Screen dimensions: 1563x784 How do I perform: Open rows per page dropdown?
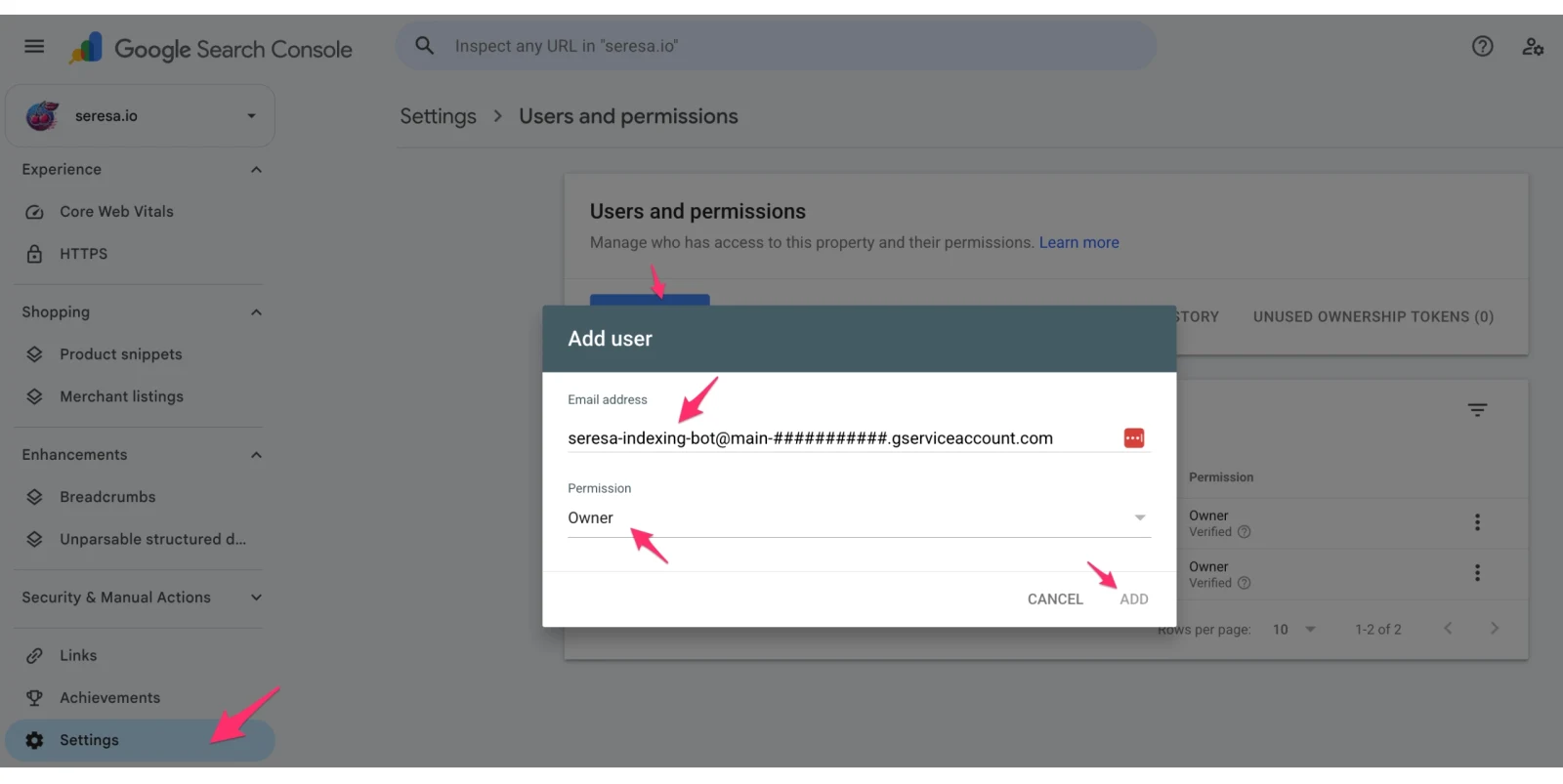pos(1293,630)
